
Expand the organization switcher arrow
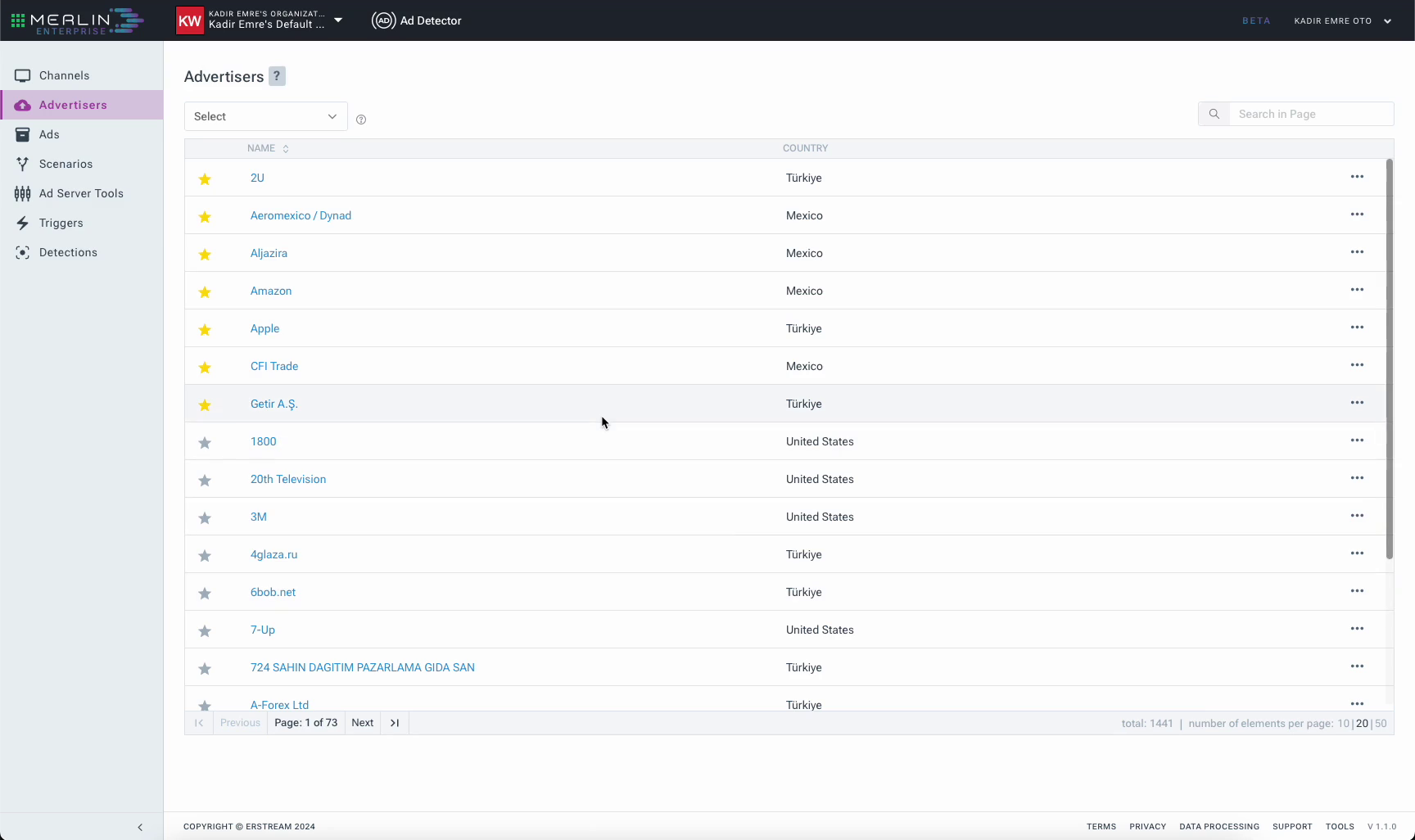(x=338, y=20)
